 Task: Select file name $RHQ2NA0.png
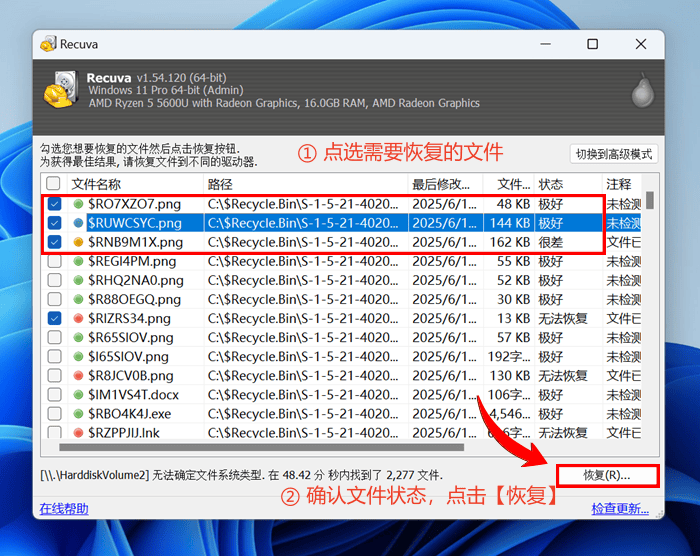[x=136, y=280]
